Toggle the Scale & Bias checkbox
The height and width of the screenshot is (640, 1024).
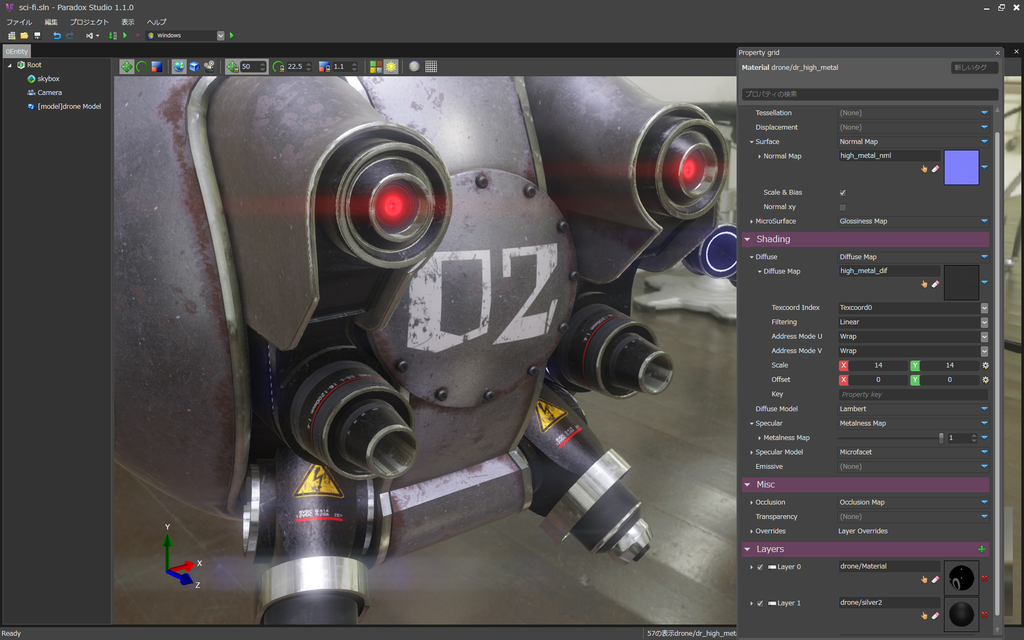point(842,193)
